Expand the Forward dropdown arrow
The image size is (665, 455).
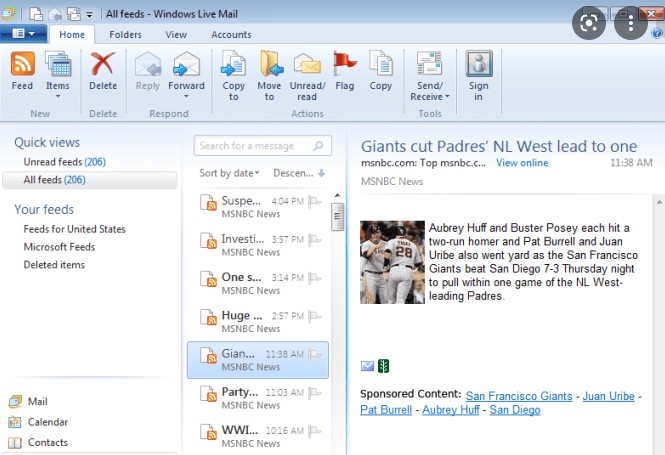[x=186, y=97]
